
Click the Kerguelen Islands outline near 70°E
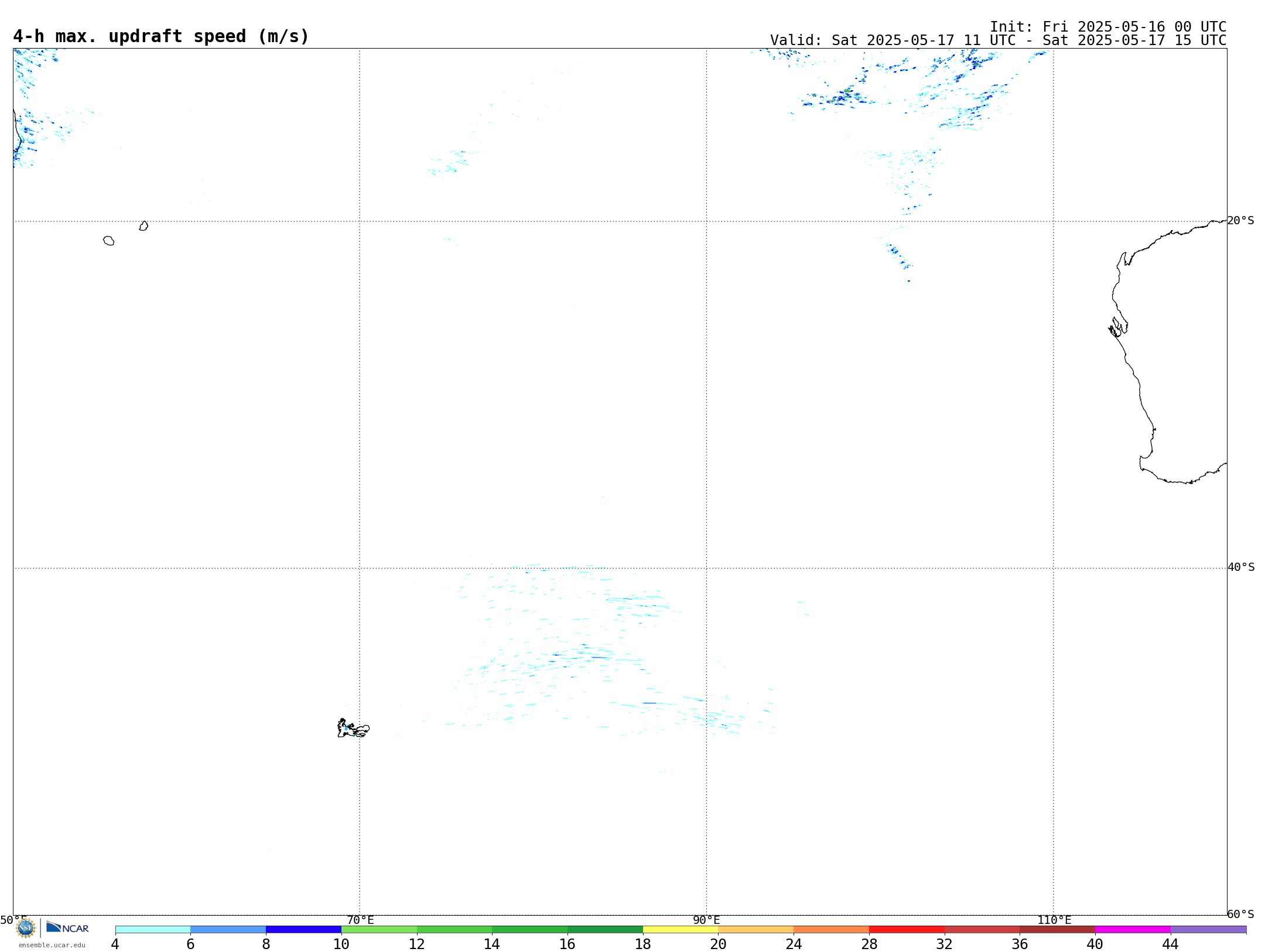(x=353, y=728)
